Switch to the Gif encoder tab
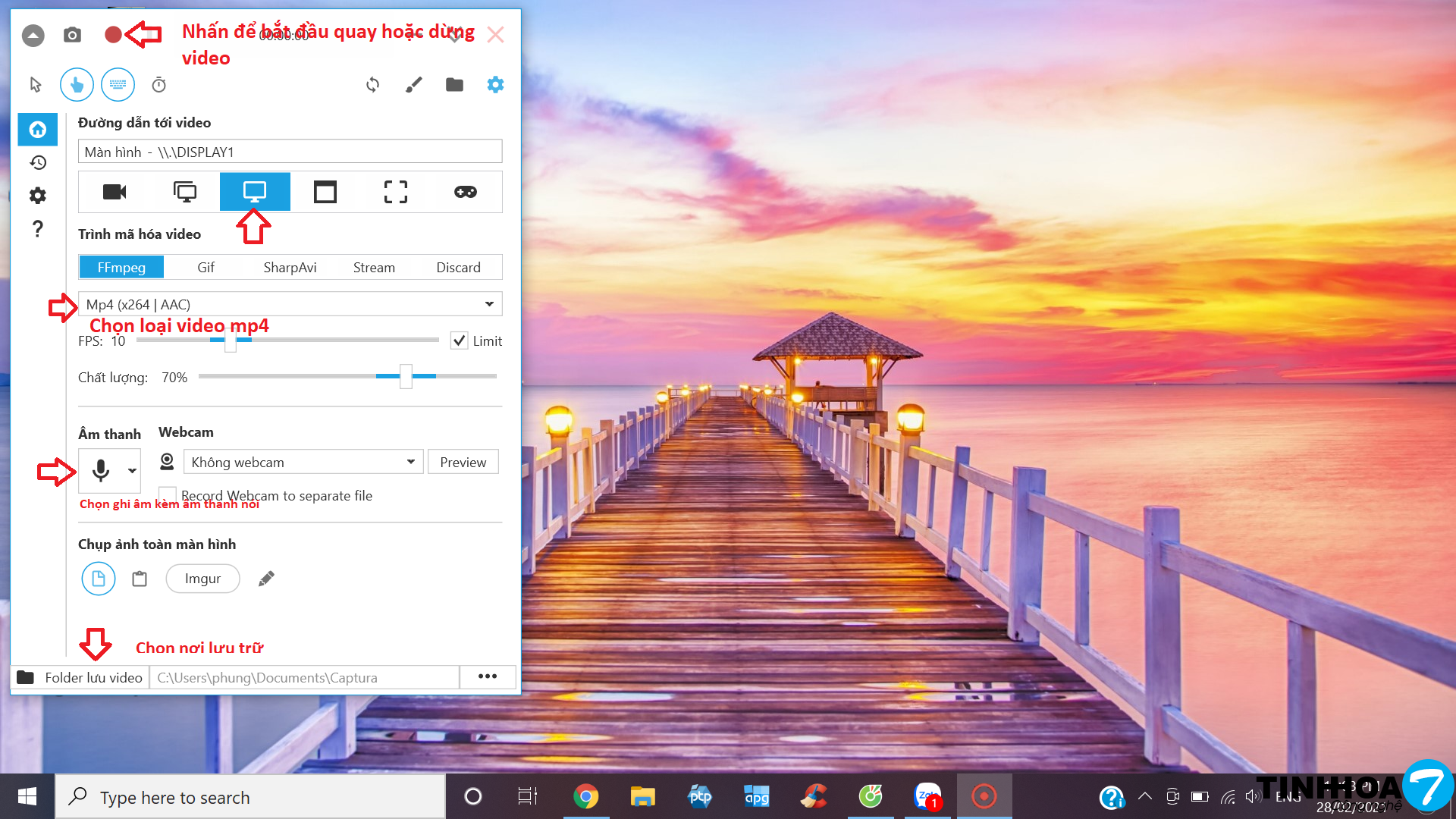This screenshot has width=1456, height=819. [x=206, y=267]
